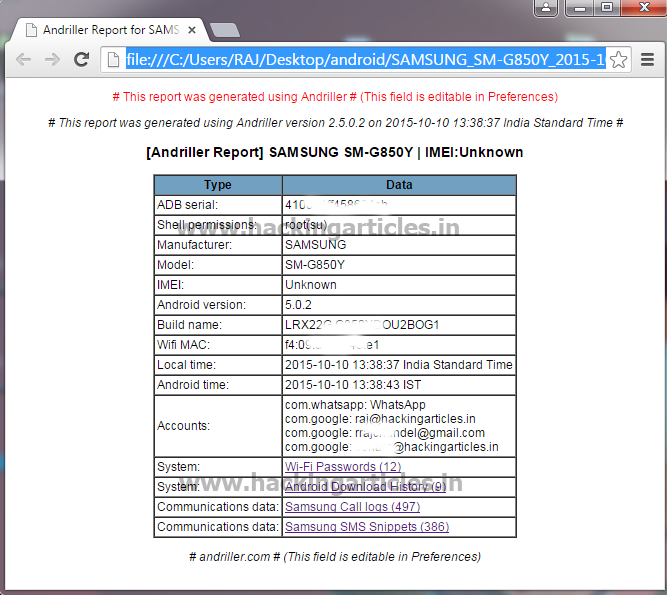Click the 'ADB serial:' cell
667x595 pixels.
pyautogui.click(x=218, y=205)
